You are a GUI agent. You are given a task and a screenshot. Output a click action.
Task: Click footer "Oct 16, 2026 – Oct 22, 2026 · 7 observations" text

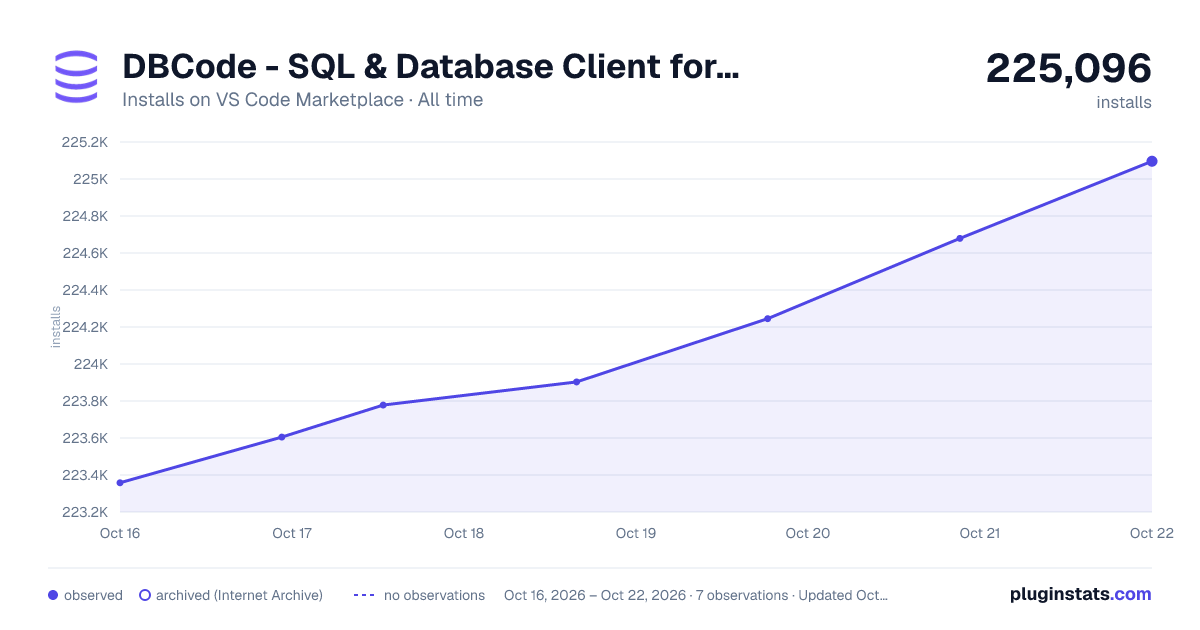[x=646, y=595]
